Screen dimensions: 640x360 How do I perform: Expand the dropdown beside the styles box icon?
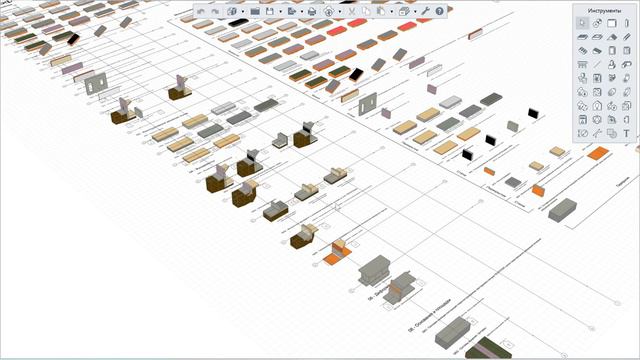(415, 12)
